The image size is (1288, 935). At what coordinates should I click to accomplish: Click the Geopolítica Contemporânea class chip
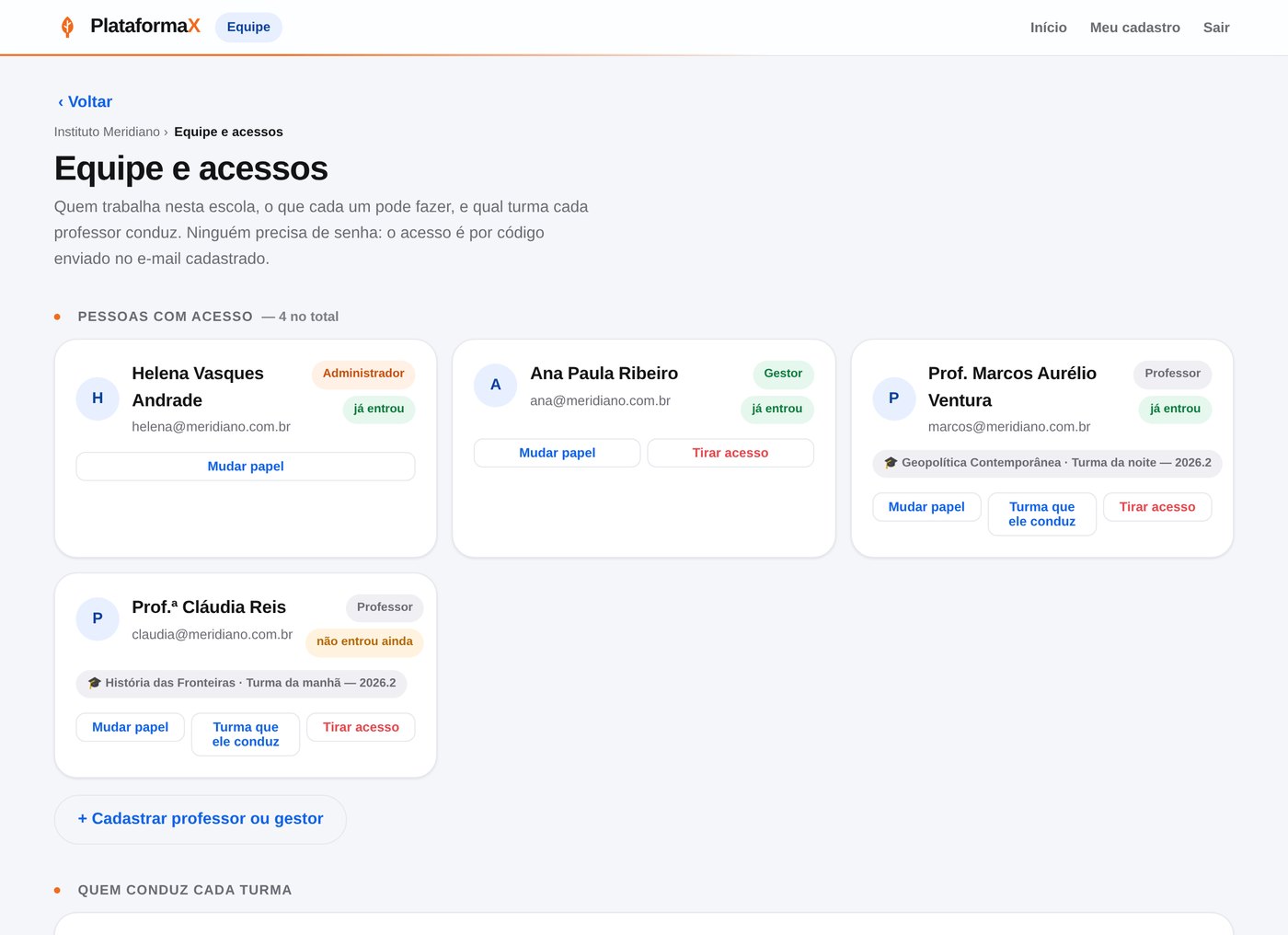1048,463
